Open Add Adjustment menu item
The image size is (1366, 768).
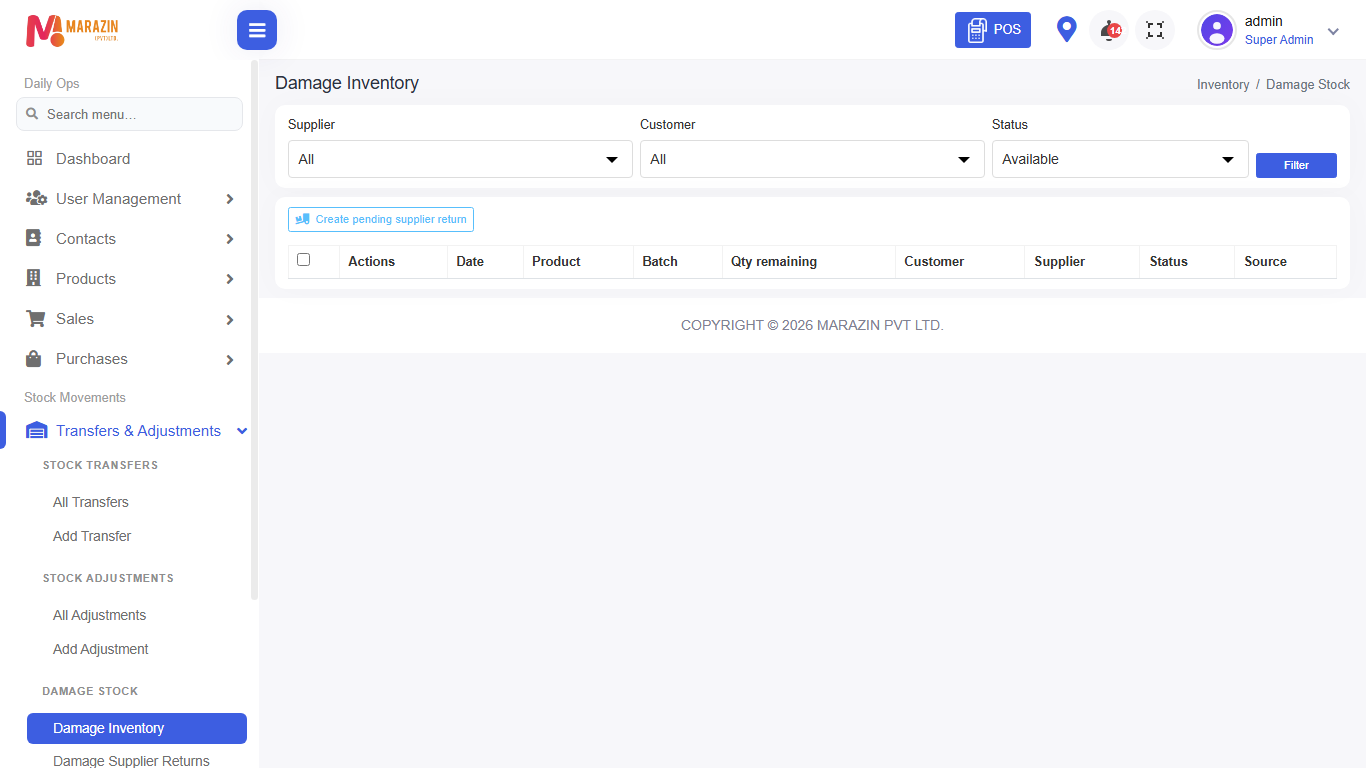(x=101, y=649)
